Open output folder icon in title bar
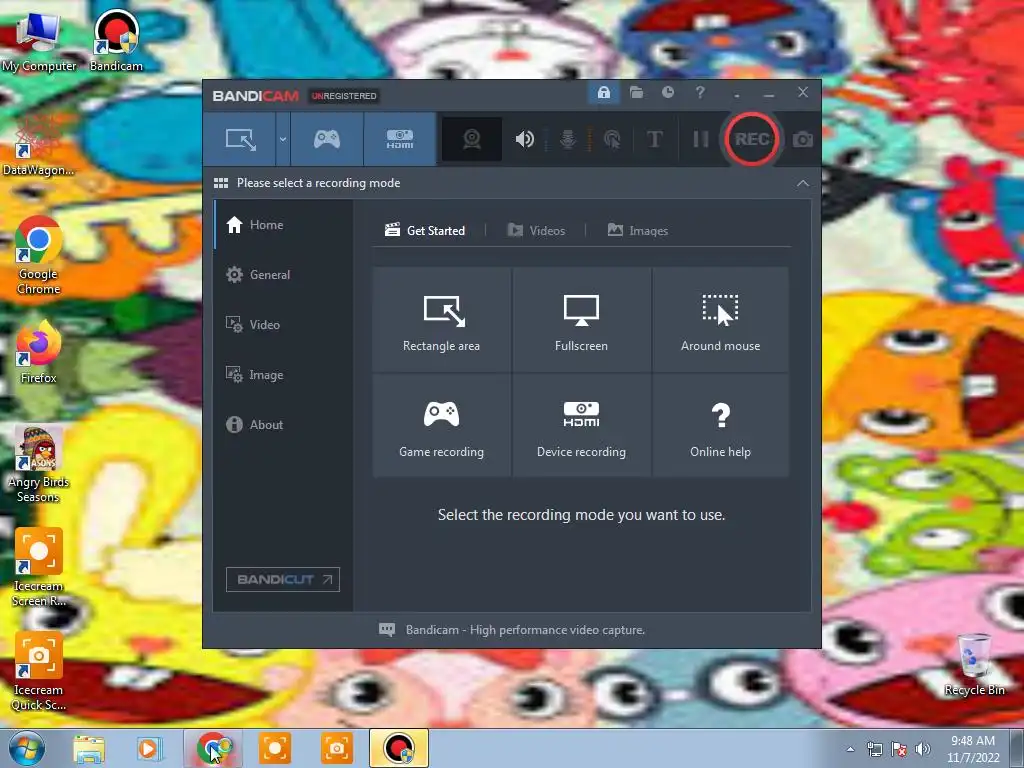The image size is (1024, 768). point(636,93)
